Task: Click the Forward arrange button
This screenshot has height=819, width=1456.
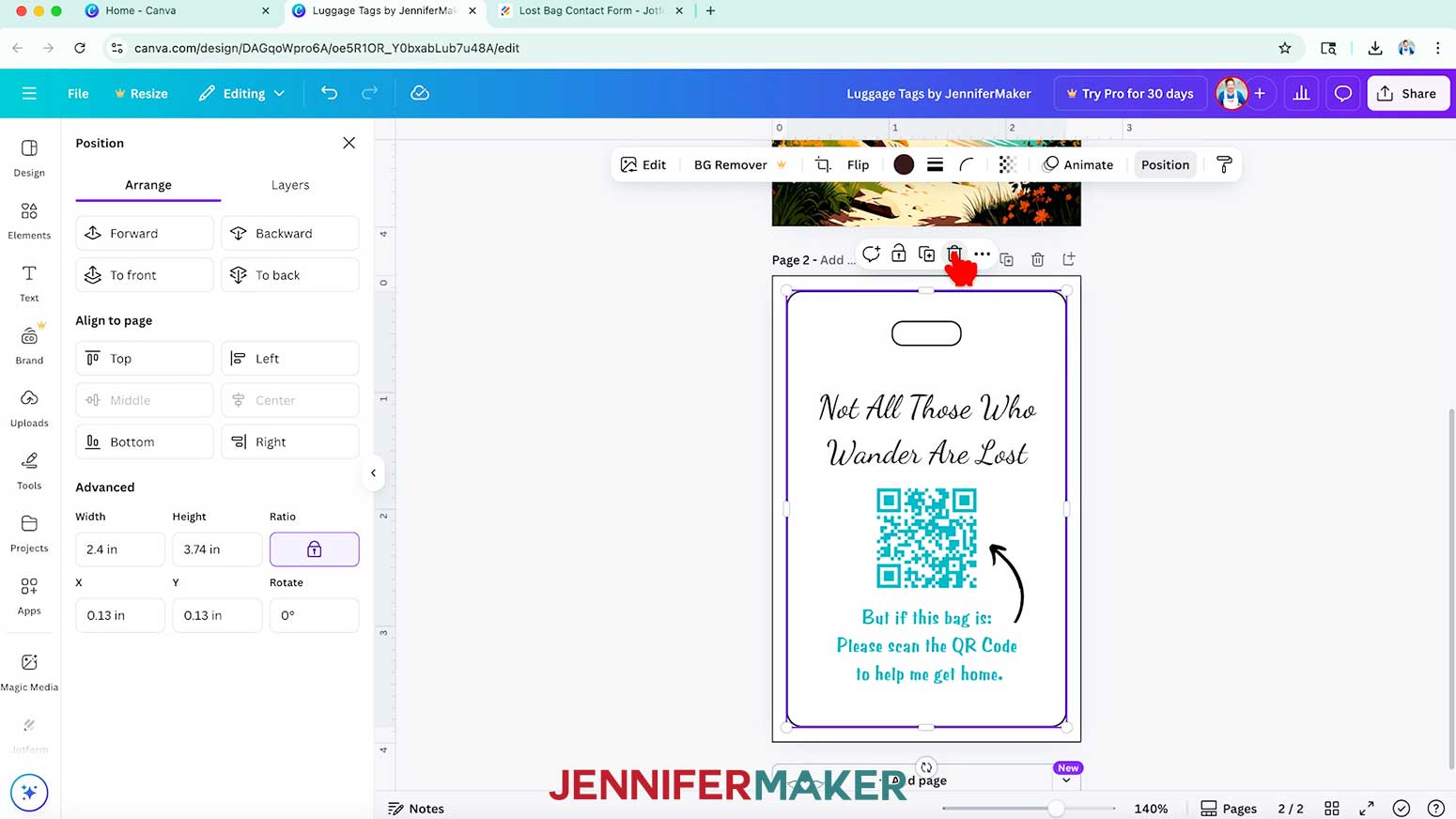Action: [144, 233]
